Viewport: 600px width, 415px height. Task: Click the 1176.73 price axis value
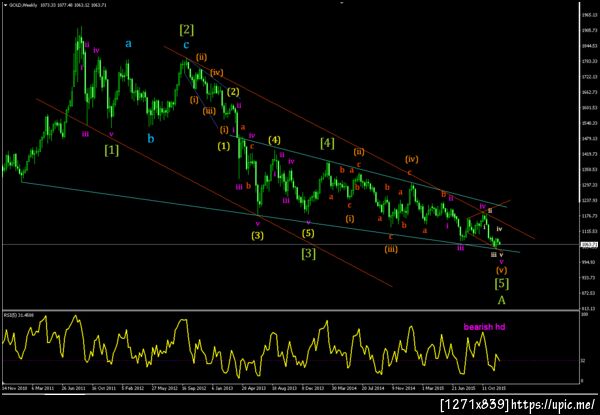coord(588,216)
